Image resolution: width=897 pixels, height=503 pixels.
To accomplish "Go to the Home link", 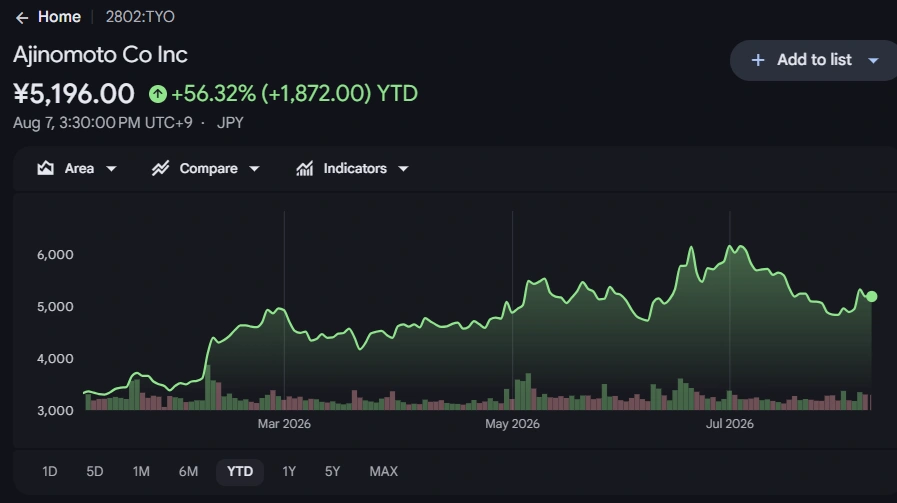I will pos(59,17).
